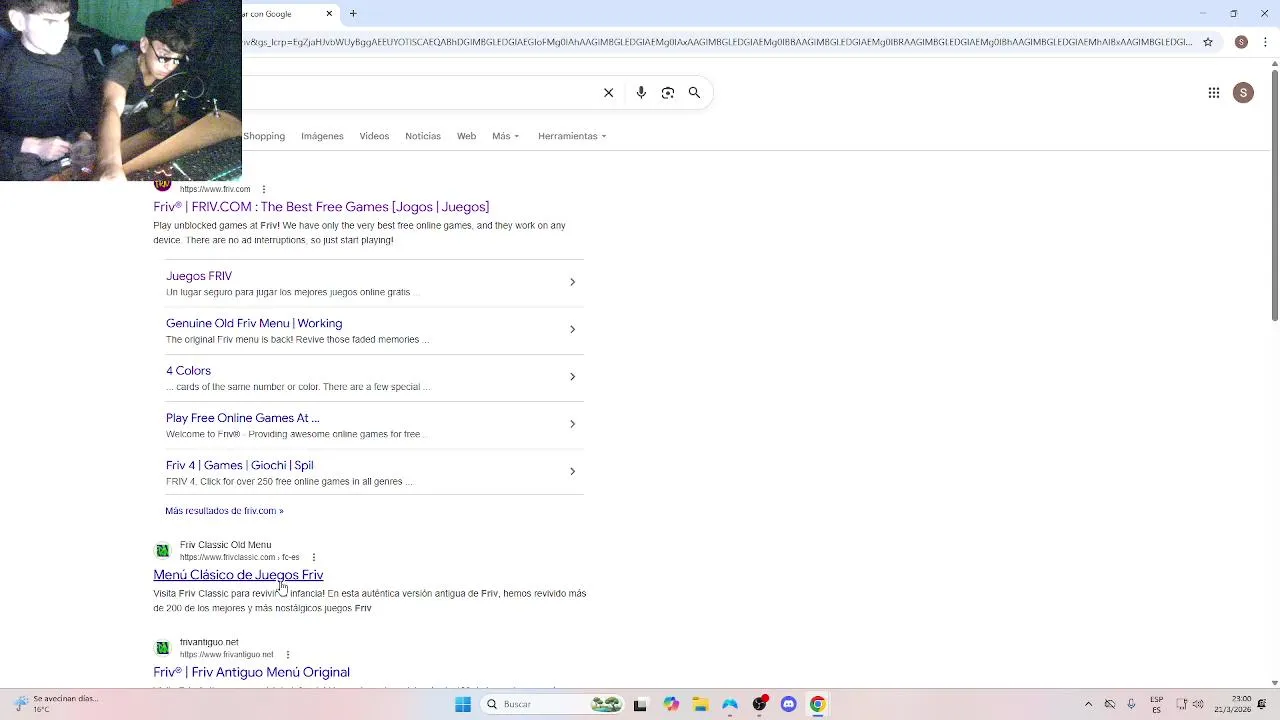
Task: Open options dots beside frivclassic.com URL
Action: click(314, 557)
